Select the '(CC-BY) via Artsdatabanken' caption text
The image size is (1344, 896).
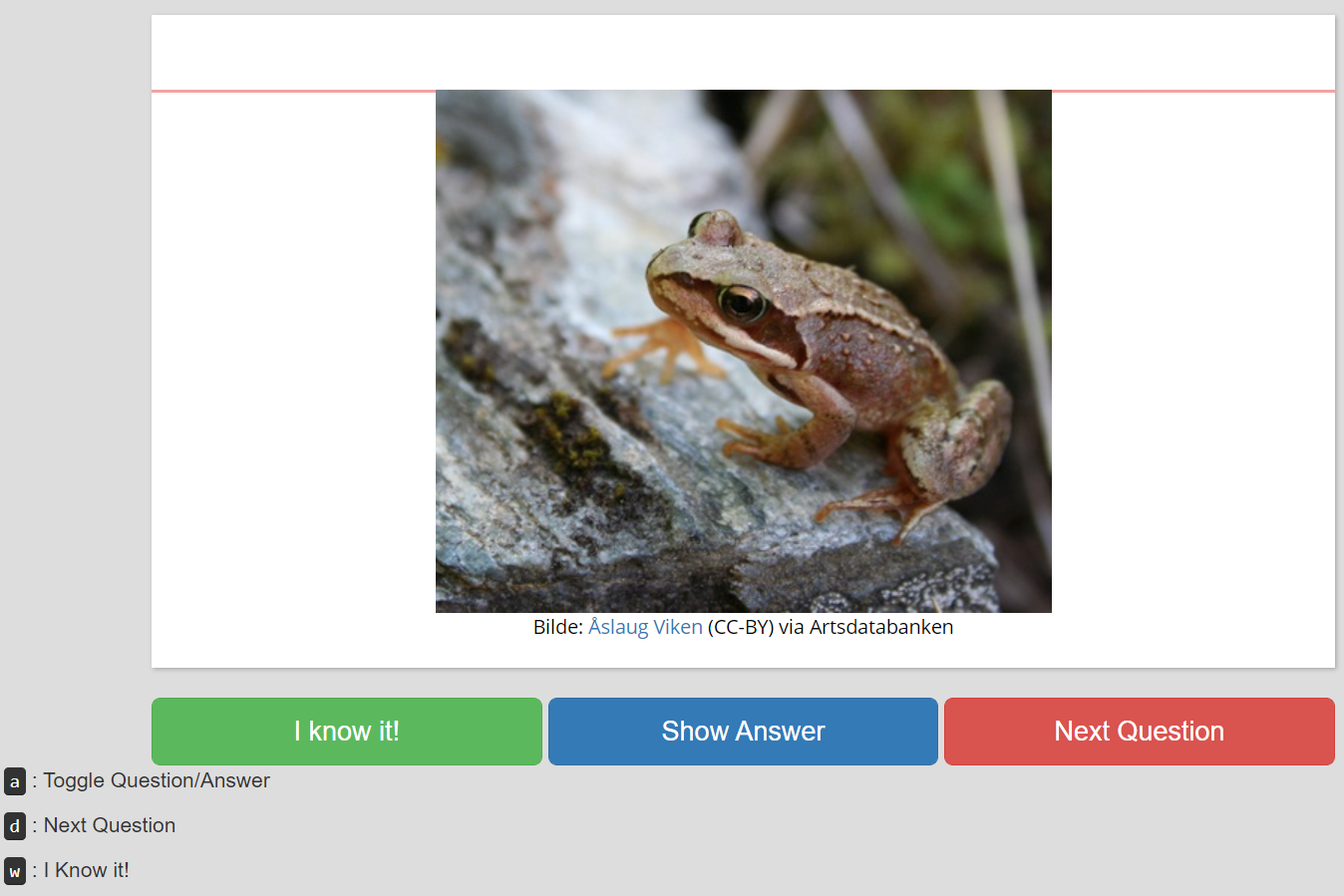(831, 627)
